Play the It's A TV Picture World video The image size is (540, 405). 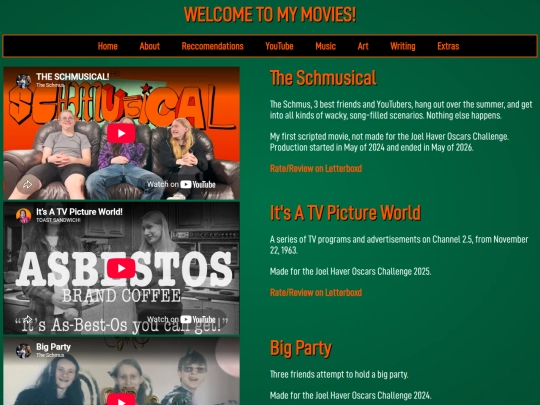(121, 268)
